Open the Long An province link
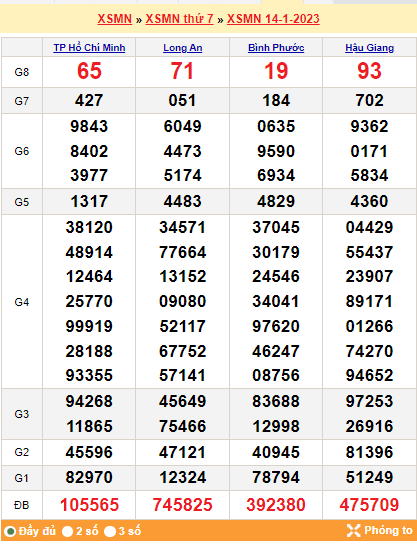The image size is (417, 544). (182, 48)
